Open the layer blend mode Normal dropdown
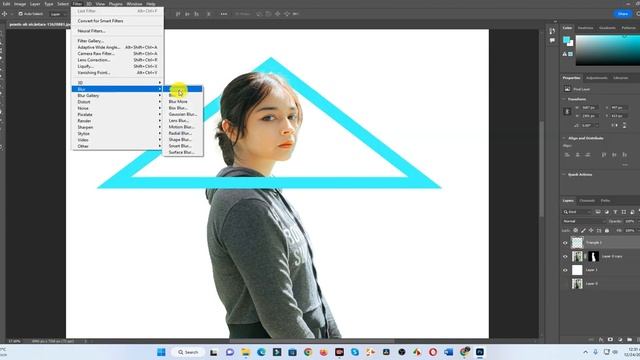Screen dimensions: 640x360 click(584, 221)
